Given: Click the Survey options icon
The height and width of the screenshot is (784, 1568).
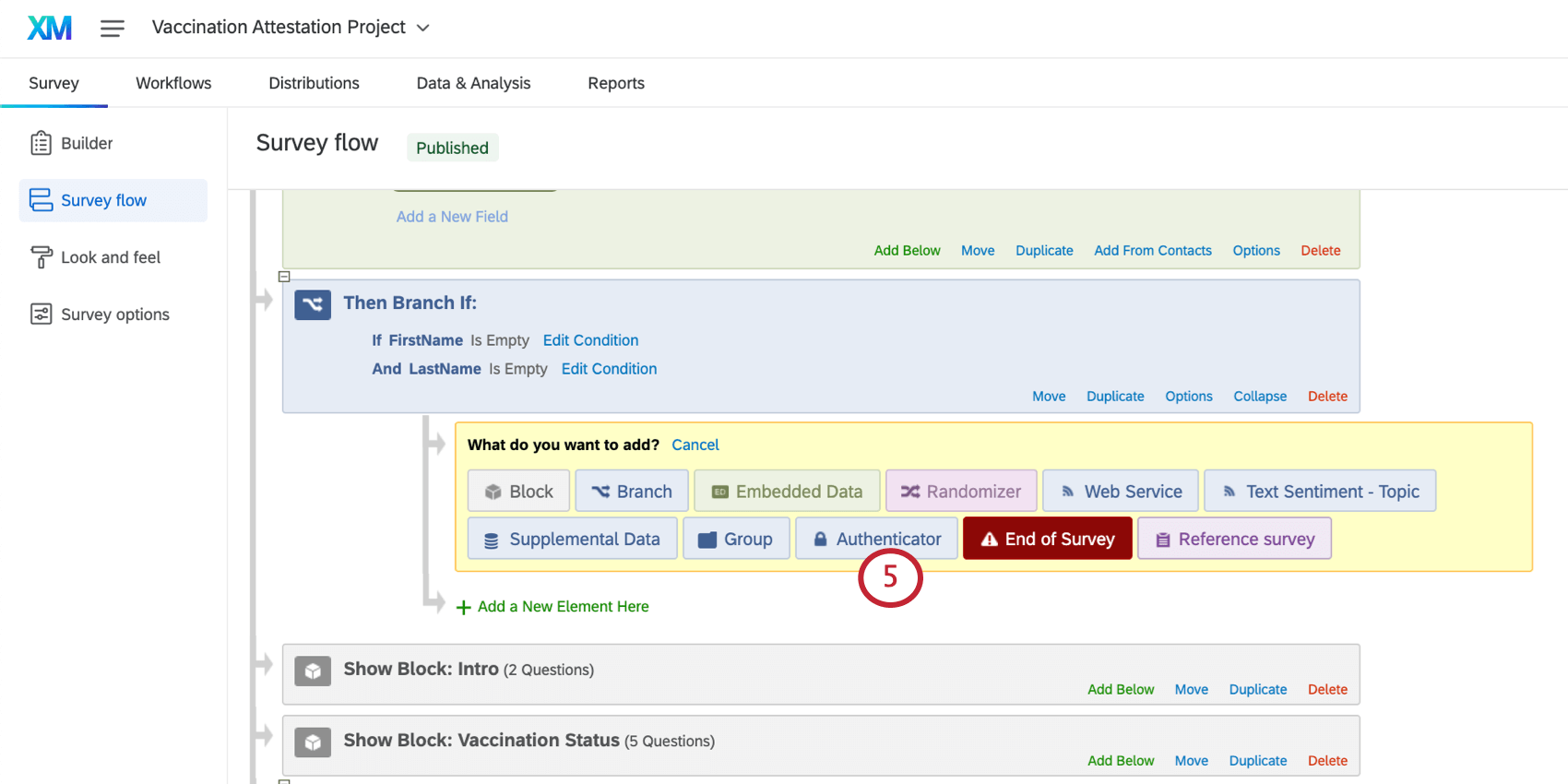Looking at the screenshot, I should pos(41,315).
